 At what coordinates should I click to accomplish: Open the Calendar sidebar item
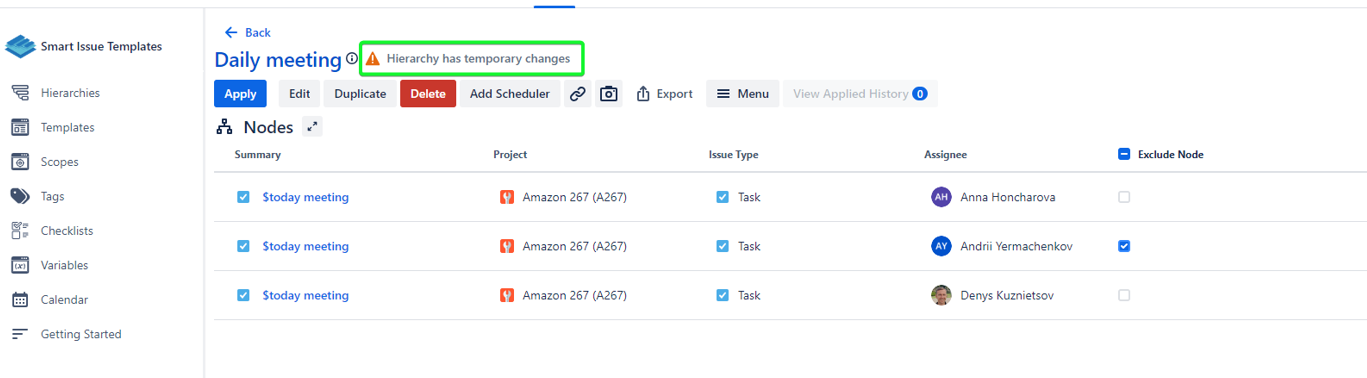tap(64, 300)
